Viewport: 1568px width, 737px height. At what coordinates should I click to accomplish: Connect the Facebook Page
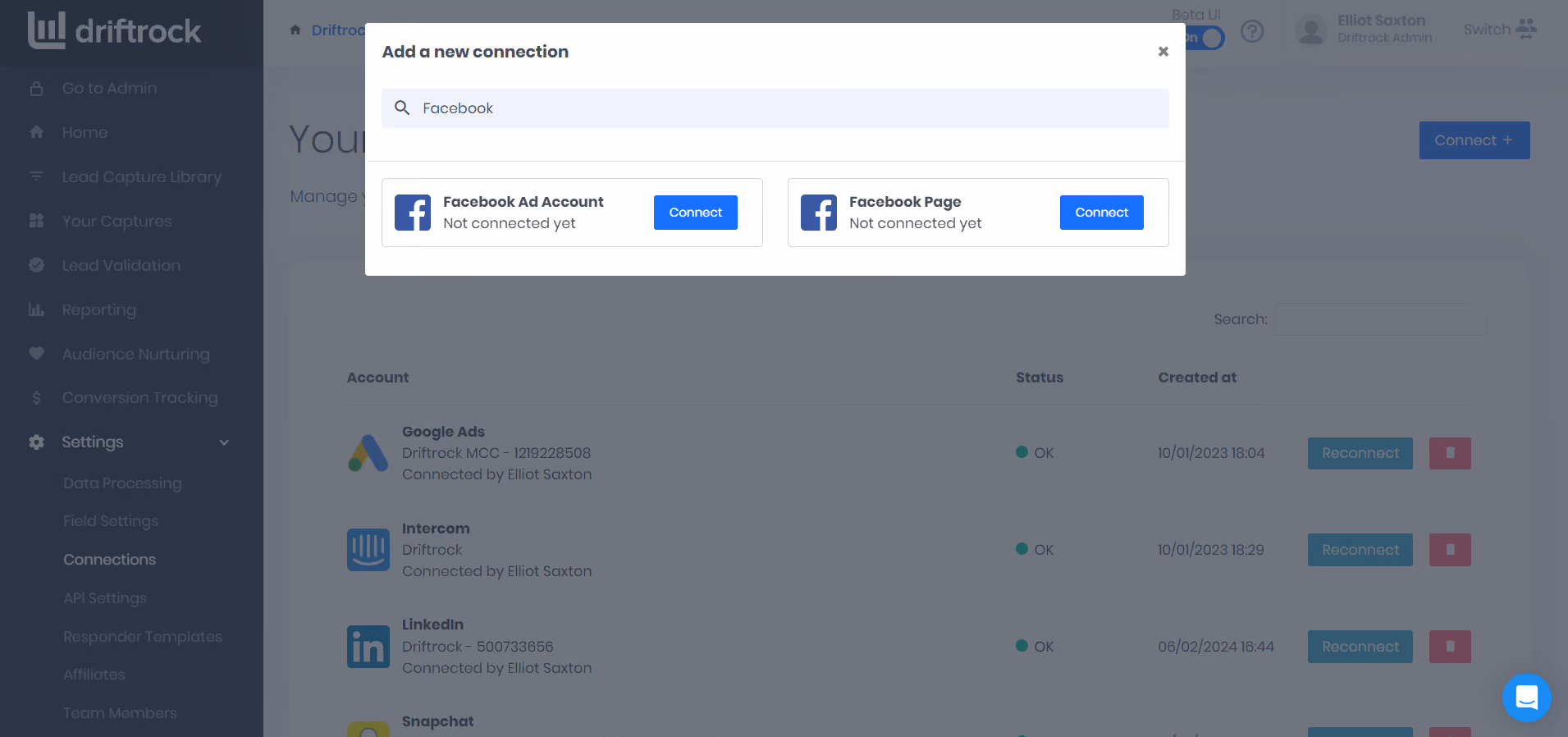[1102, 213]
